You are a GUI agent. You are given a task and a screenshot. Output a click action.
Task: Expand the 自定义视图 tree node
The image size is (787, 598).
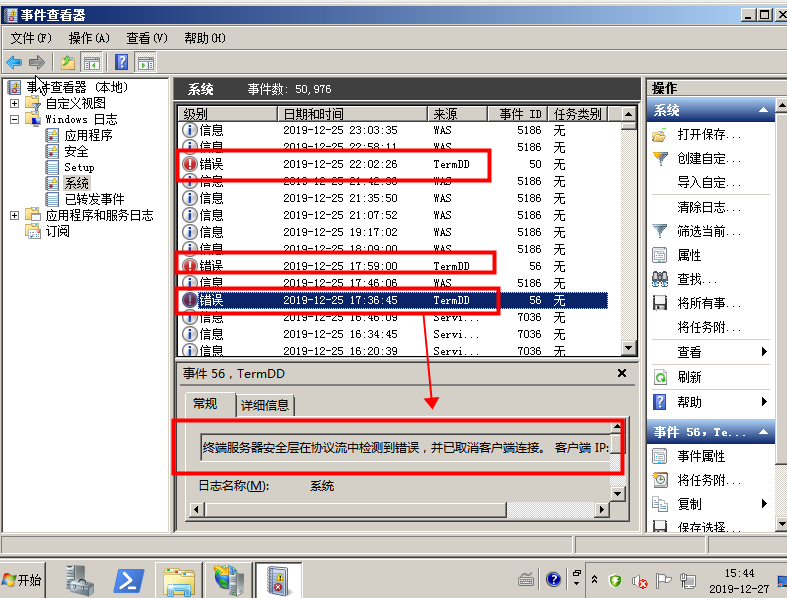(x=15, y=103)
